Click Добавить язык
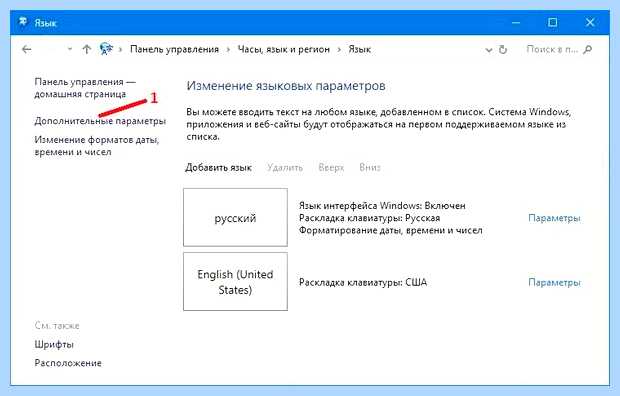Screen dimensions: 620x396 click(x=218, y=168)
